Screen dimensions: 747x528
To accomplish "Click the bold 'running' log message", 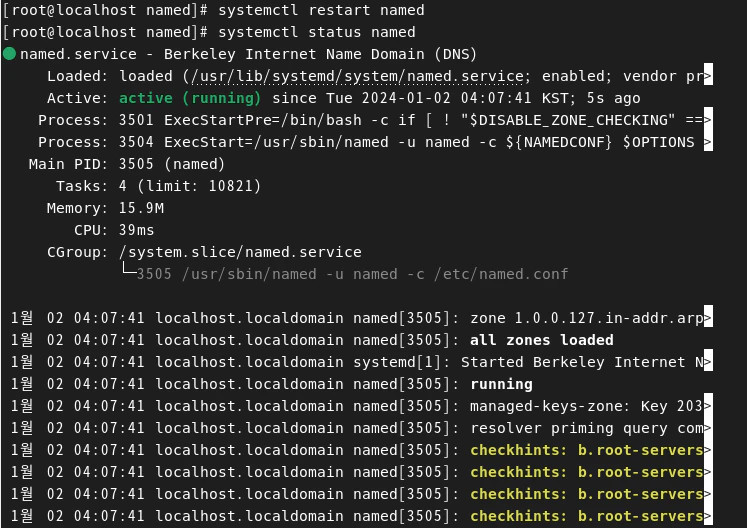I will (501, 384).
